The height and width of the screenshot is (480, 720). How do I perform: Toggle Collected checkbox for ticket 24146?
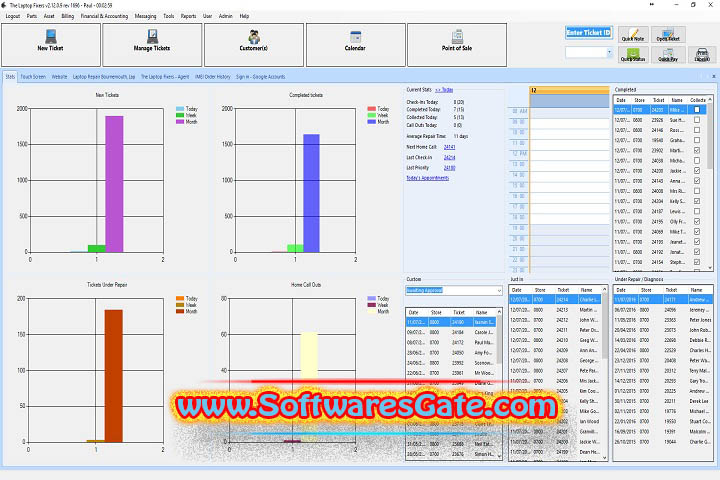[697, 130]
